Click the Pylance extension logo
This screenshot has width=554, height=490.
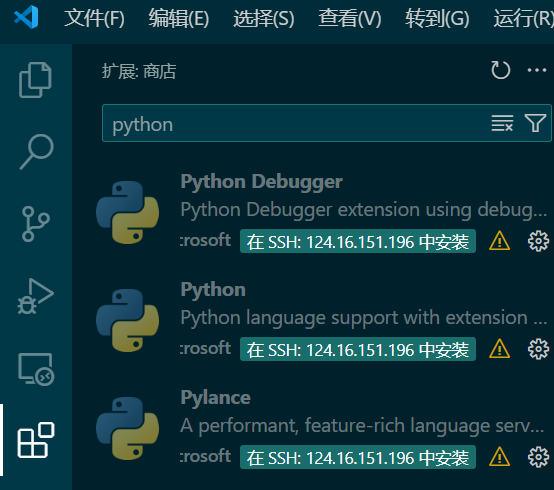(x=127, y=429)
